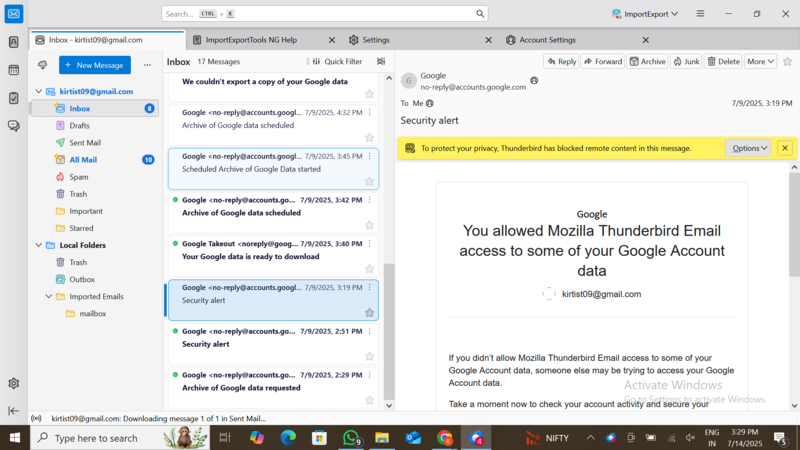Click the search magnifier icon

pos(480,14)
